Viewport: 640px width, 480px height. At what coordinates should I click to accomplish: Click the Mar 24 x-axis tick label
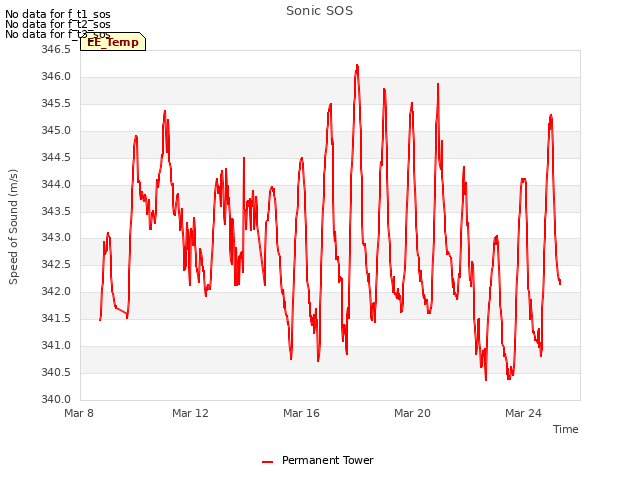click(523, 413)
